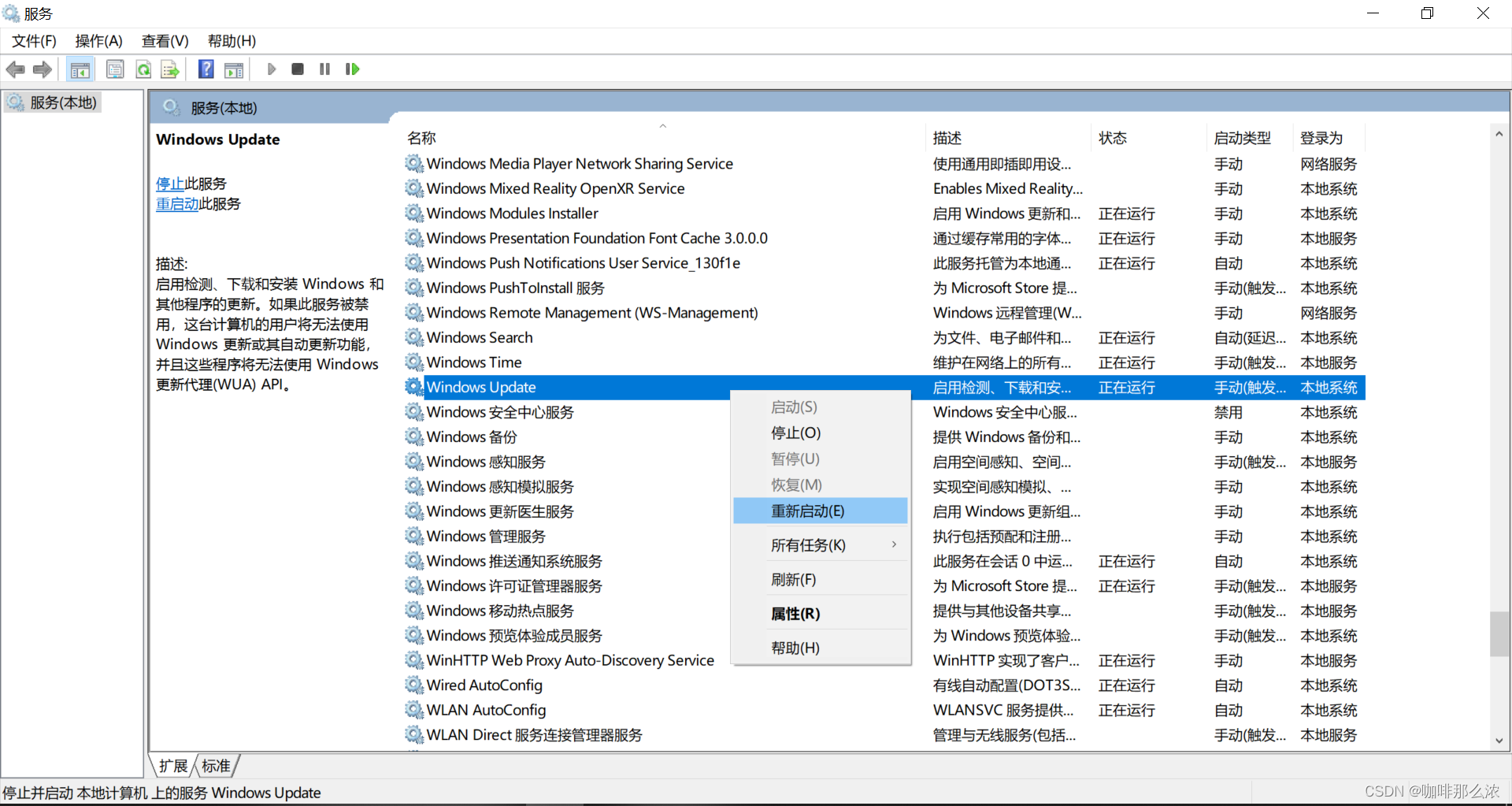
Task: Switch to the 标准 tab
Action: pos(215,765)
